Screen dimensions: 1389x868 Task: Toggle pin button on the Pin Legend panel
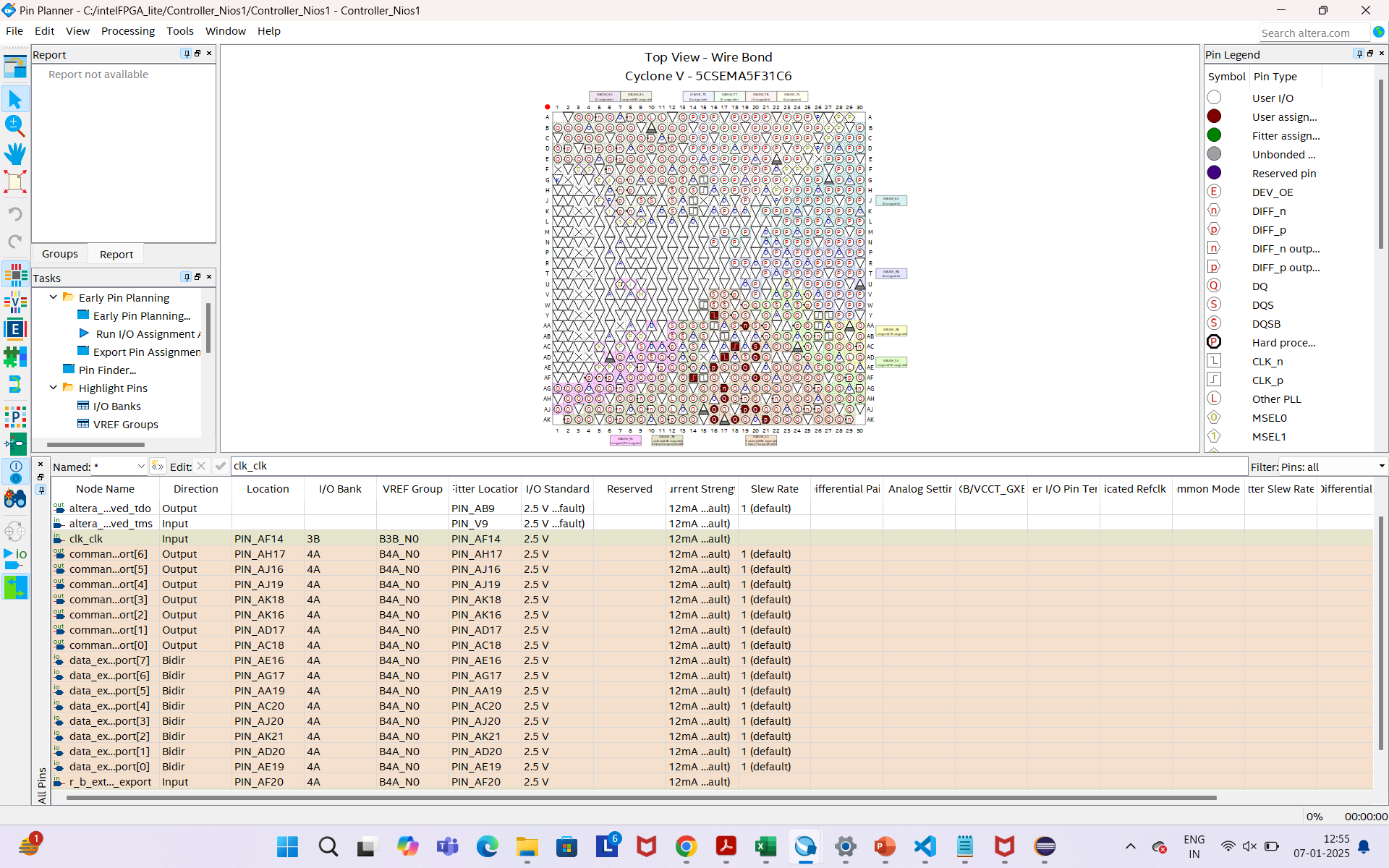[x=1359, y=54]
